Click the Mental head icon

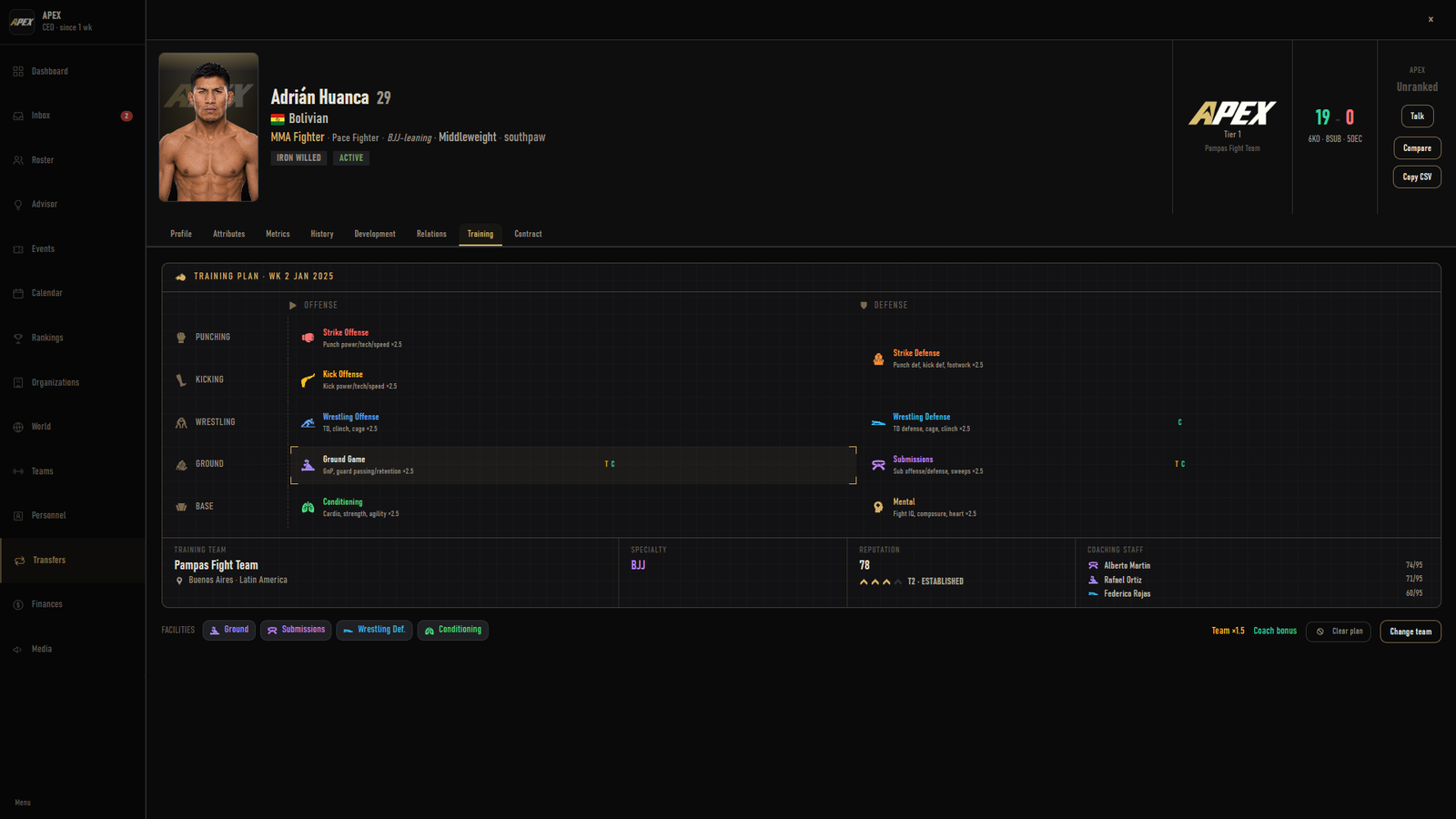point(878,507)
